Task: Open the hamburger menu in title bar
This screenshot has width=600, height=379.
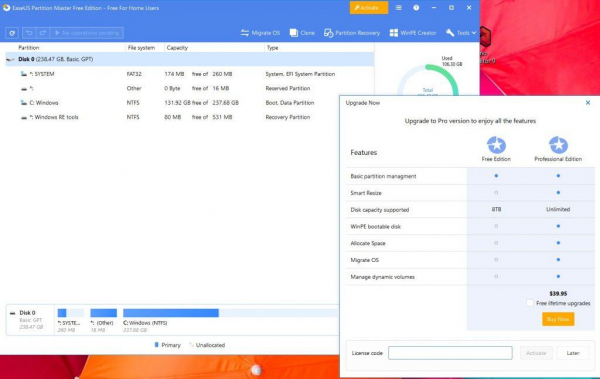Action: coord(398,8)
